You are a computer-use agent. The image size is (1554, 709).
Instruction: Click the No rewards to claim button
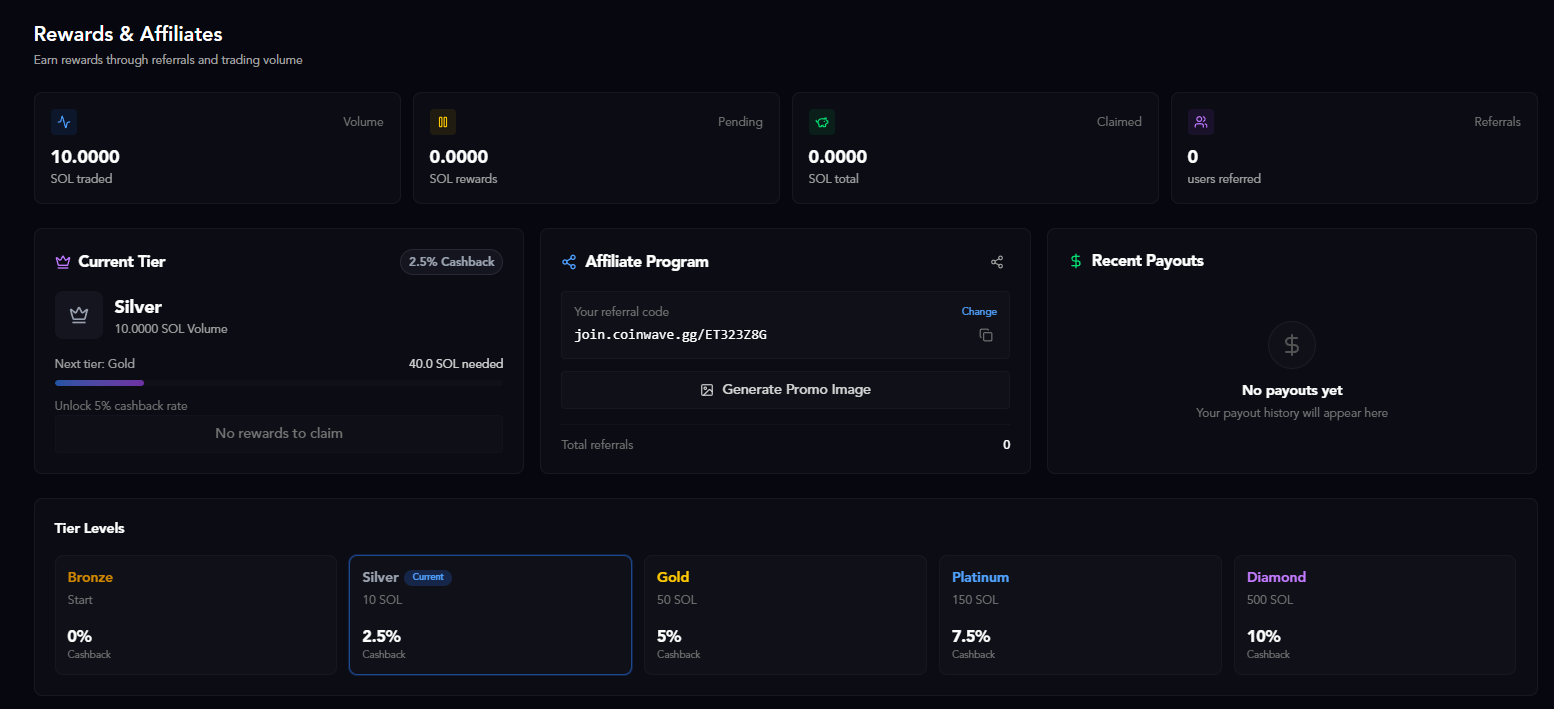[x=279, y=433]
